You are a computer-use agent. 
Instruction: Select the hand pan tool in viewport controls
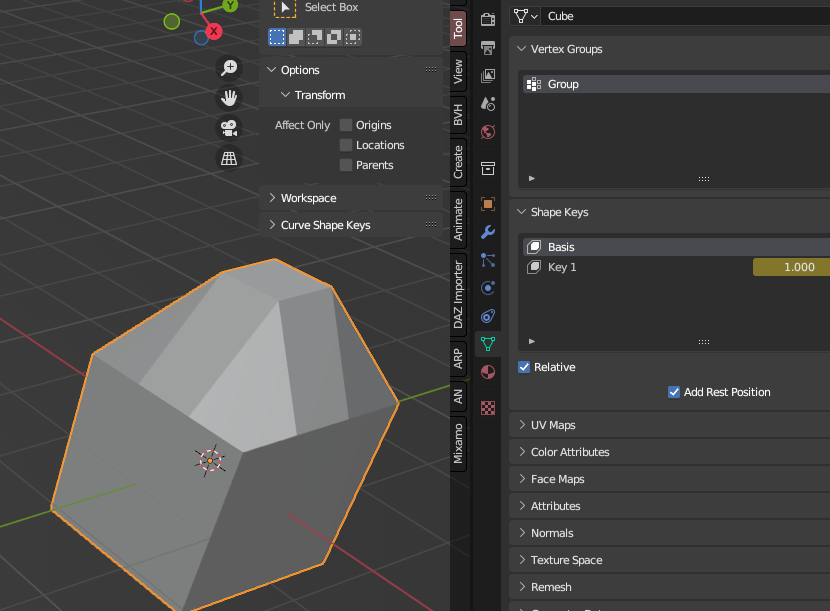229,98
